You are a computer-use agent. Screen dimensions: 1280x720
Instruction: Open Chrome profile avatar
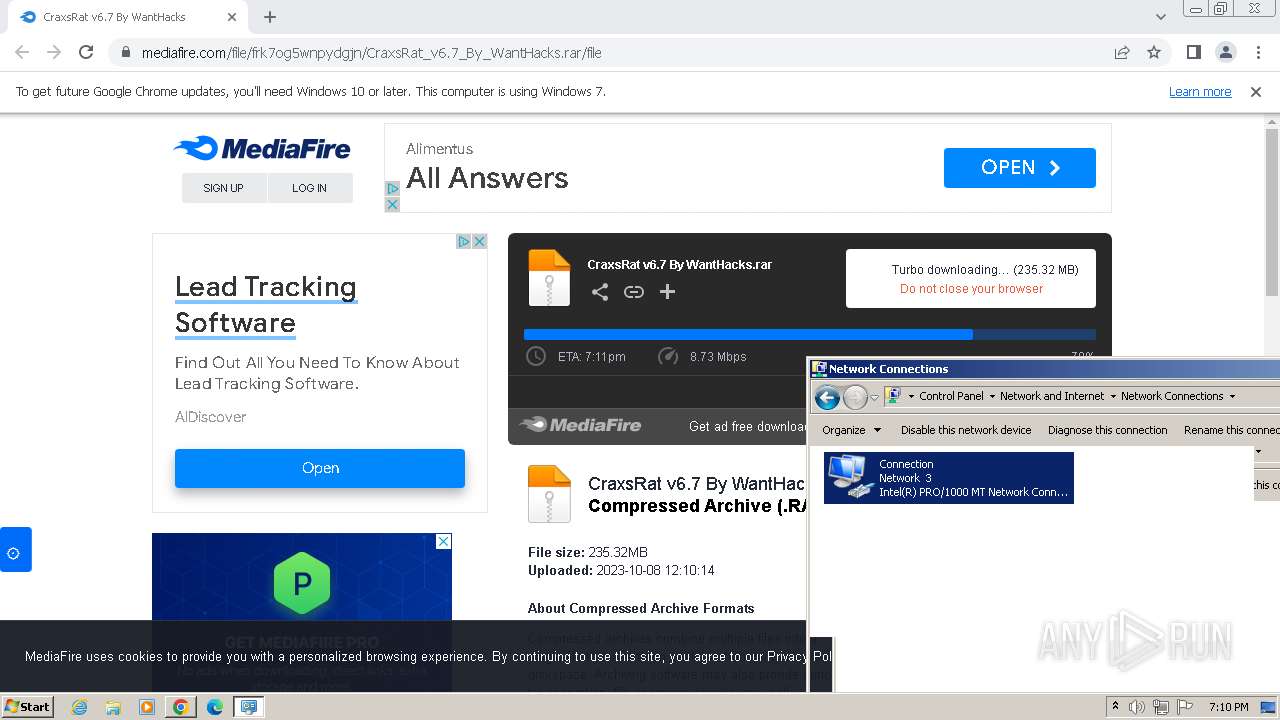(1226, 52)
